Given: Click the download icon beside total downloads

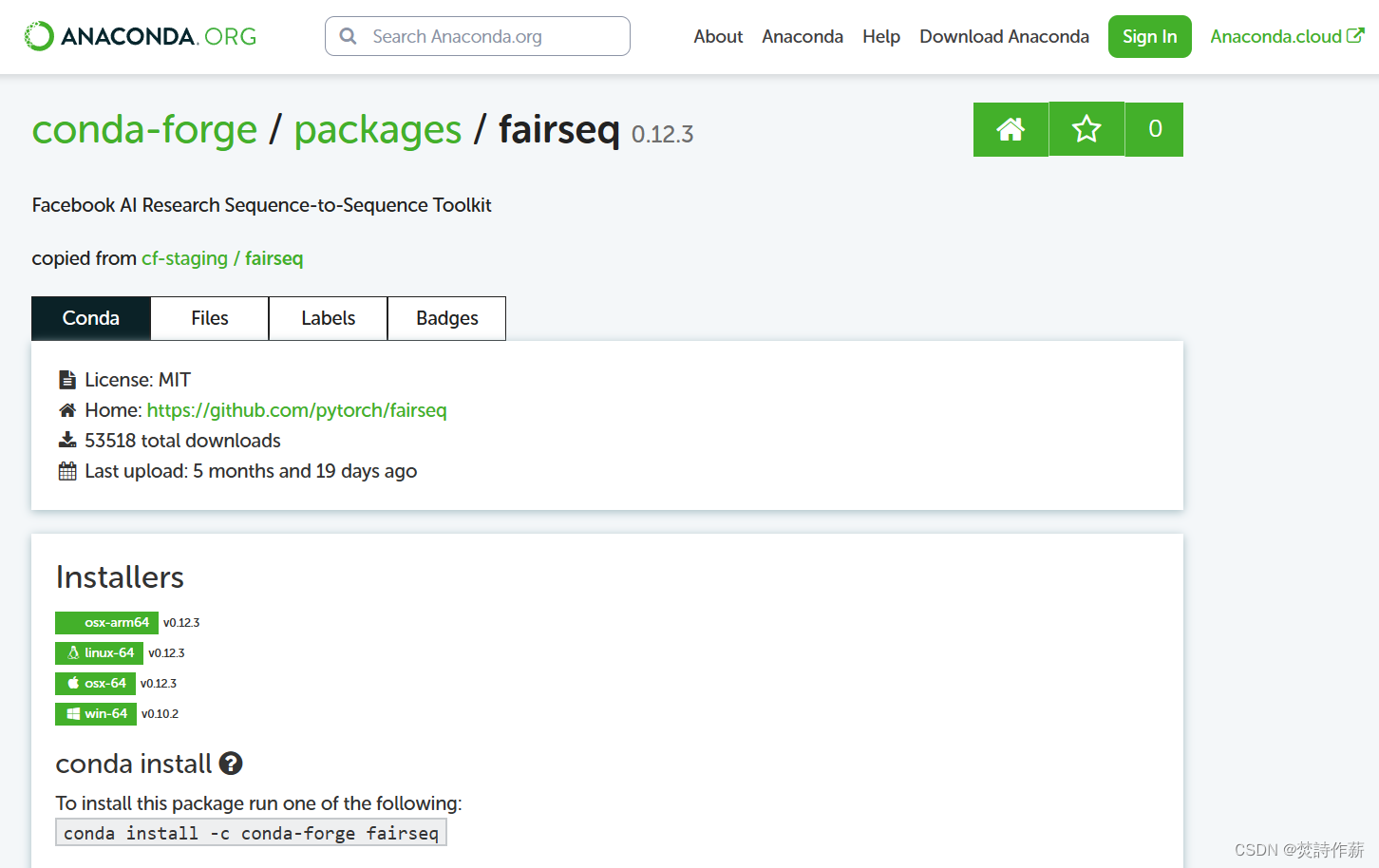Looking at the screenshot, I should pyautogui.click(x=66, y=440).
